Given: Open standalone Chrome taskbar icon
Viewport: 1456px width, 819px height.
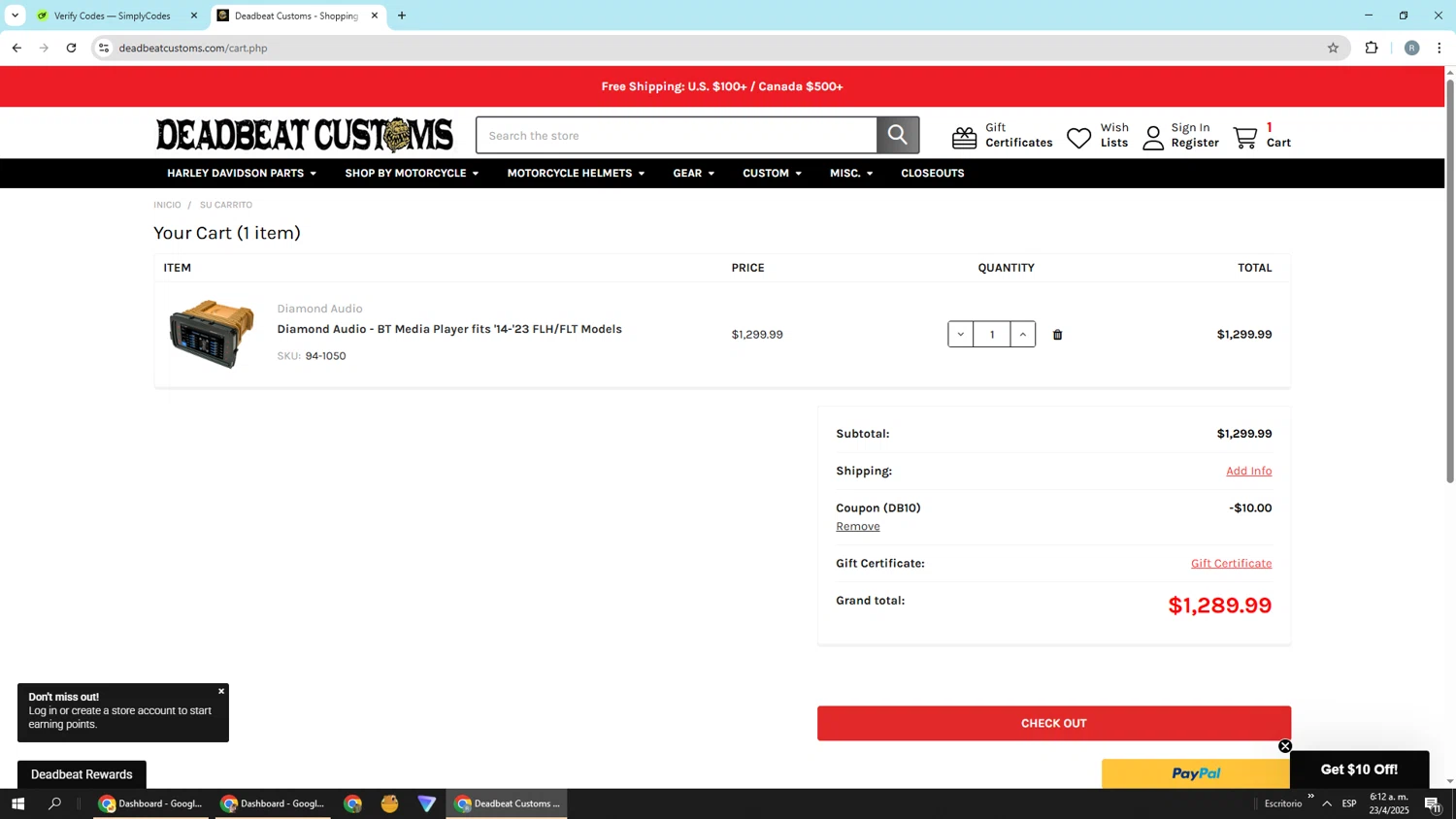Looking at the screenshot, I should [352, 803].
